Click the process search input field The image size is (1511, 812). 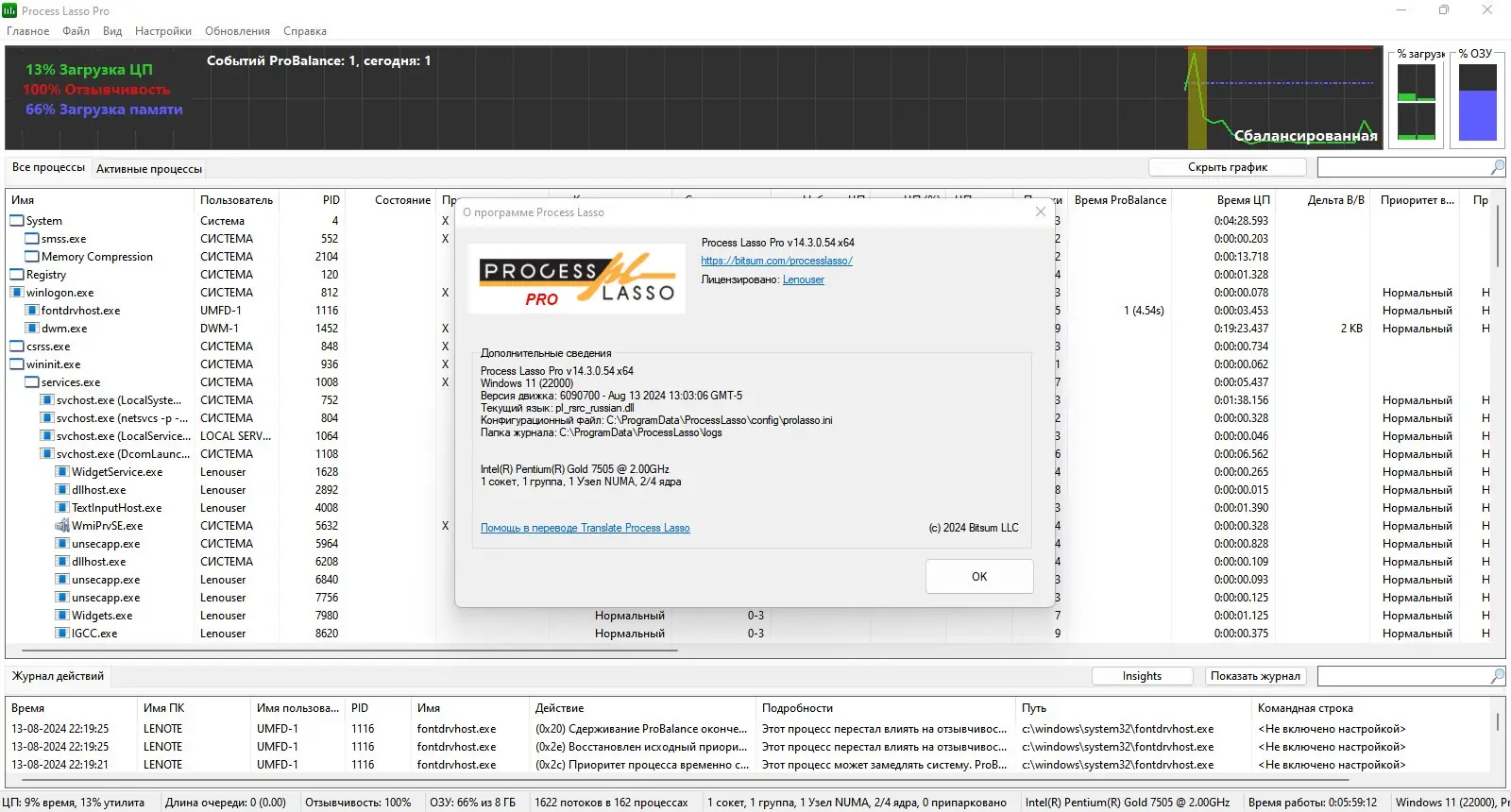point(1403,167)
